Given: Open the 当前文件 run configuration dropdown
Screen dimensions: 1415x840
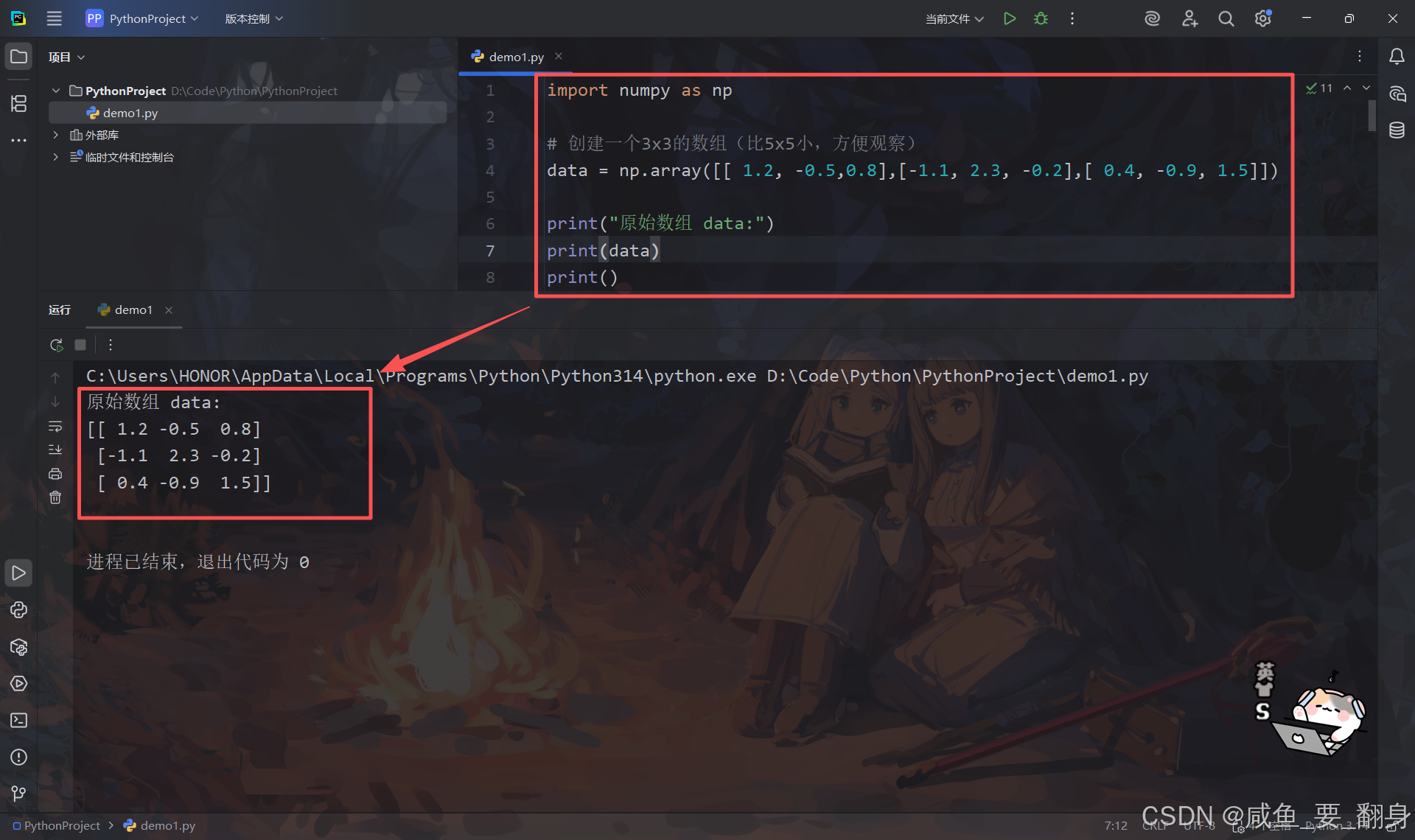Looking at the screenshot, I should (x=954, y=18).
